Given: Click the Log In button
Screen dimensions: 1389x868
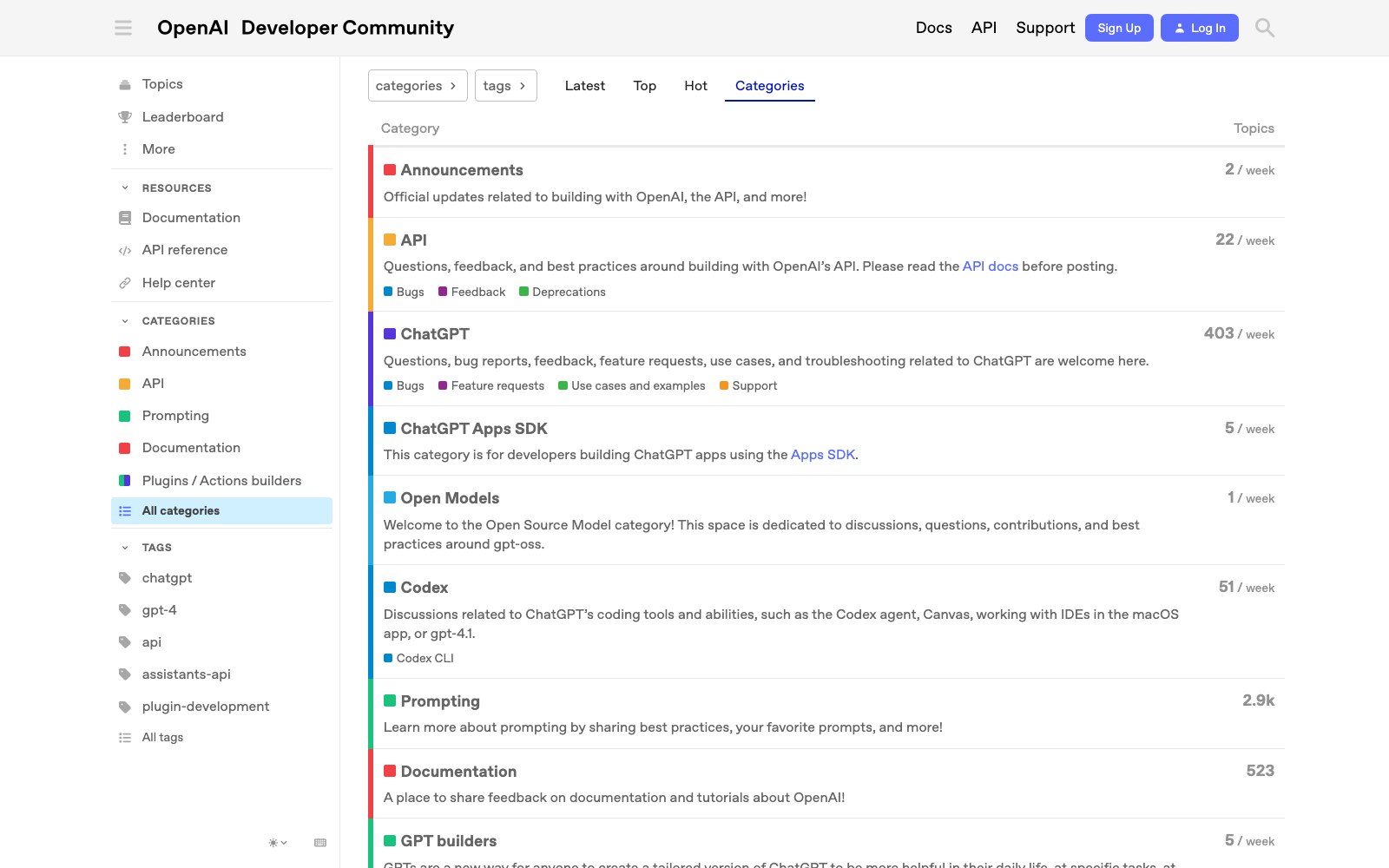Looking at the screenshot, I should pyautogui.click(x=1200, y=28).
